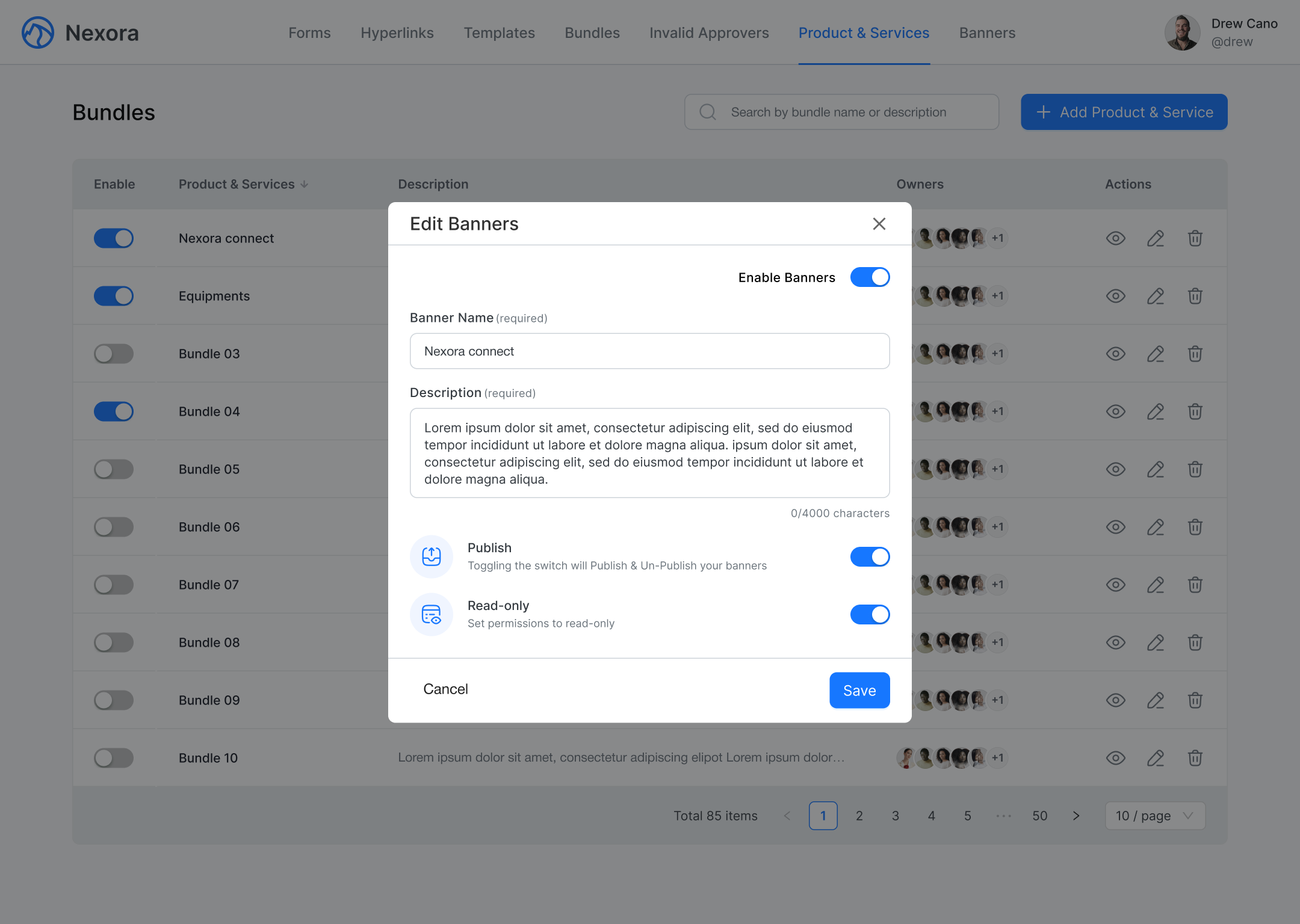
Task: Click the edit pencil for Bundle 10
Action: (x=1155, y=758)
